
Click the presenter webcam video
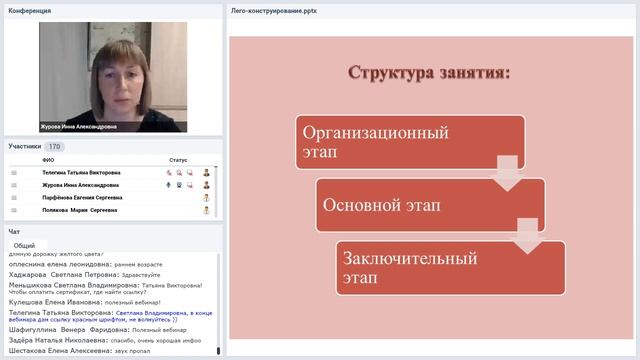point(113,77)
